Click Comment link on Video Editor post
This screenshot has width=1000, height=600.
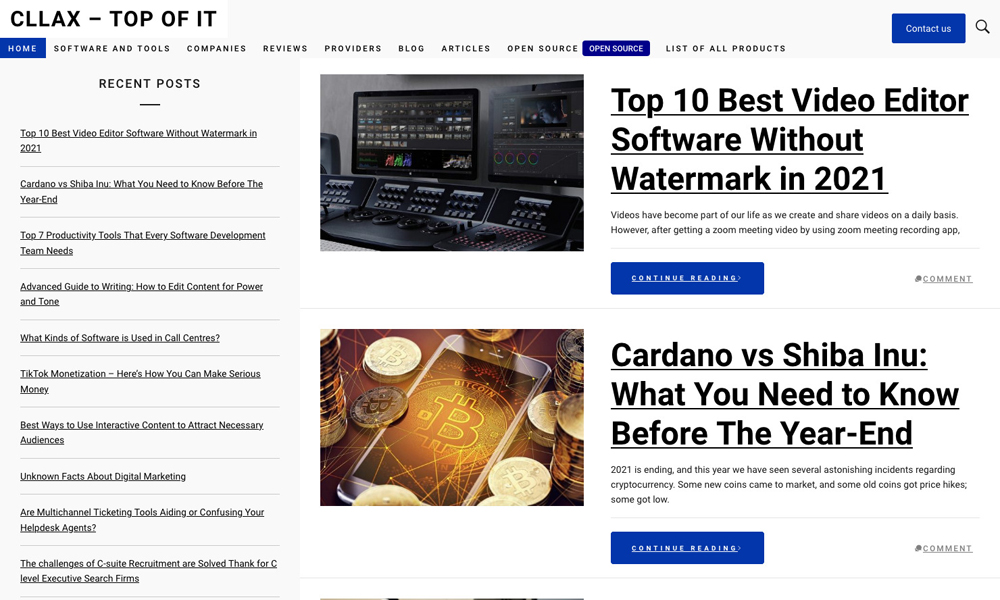click(946, 279)
